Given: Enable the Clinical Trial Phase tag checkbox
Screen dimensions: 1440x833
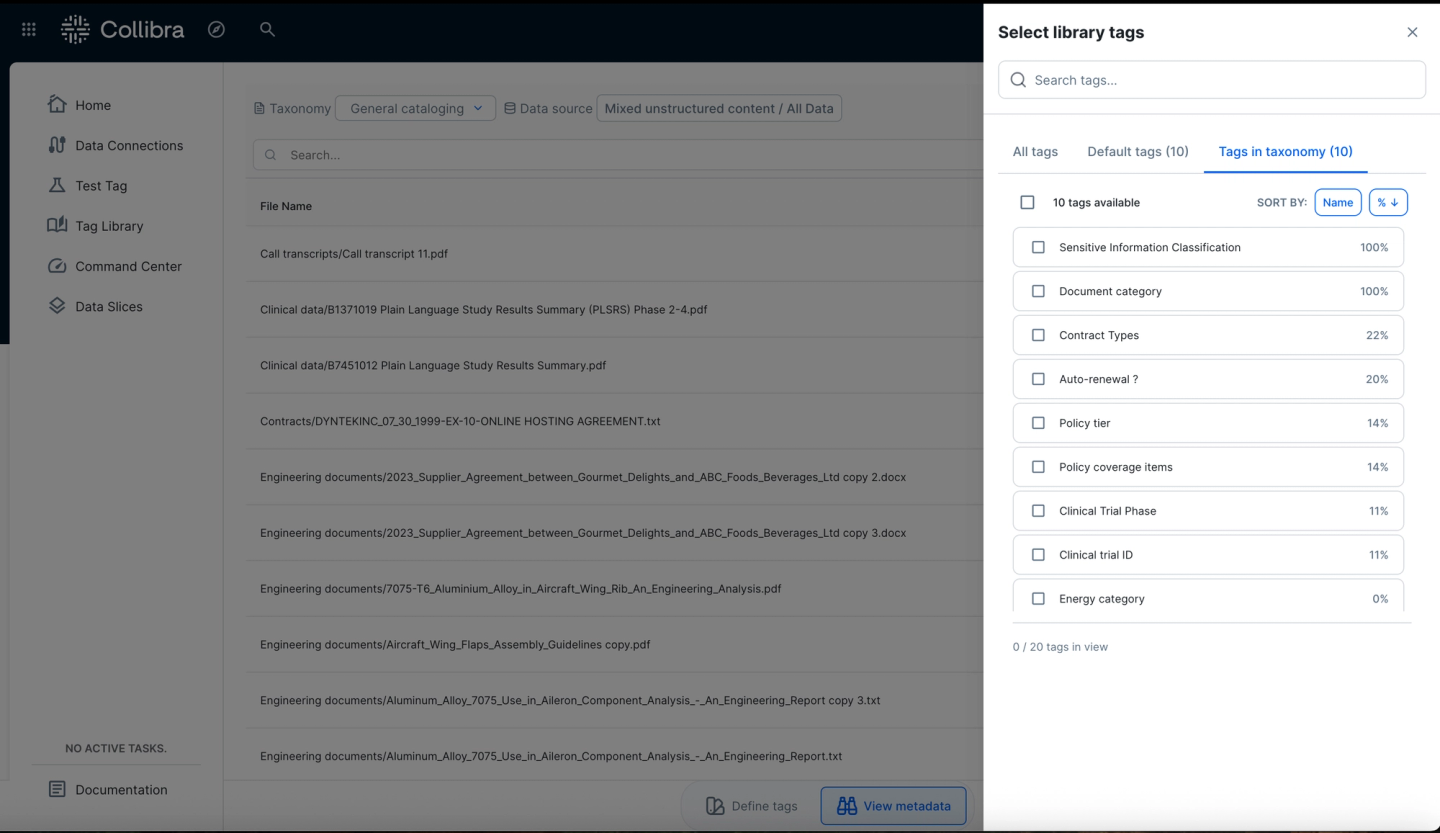Looking at the screenshot, I should coord(1038,511).
